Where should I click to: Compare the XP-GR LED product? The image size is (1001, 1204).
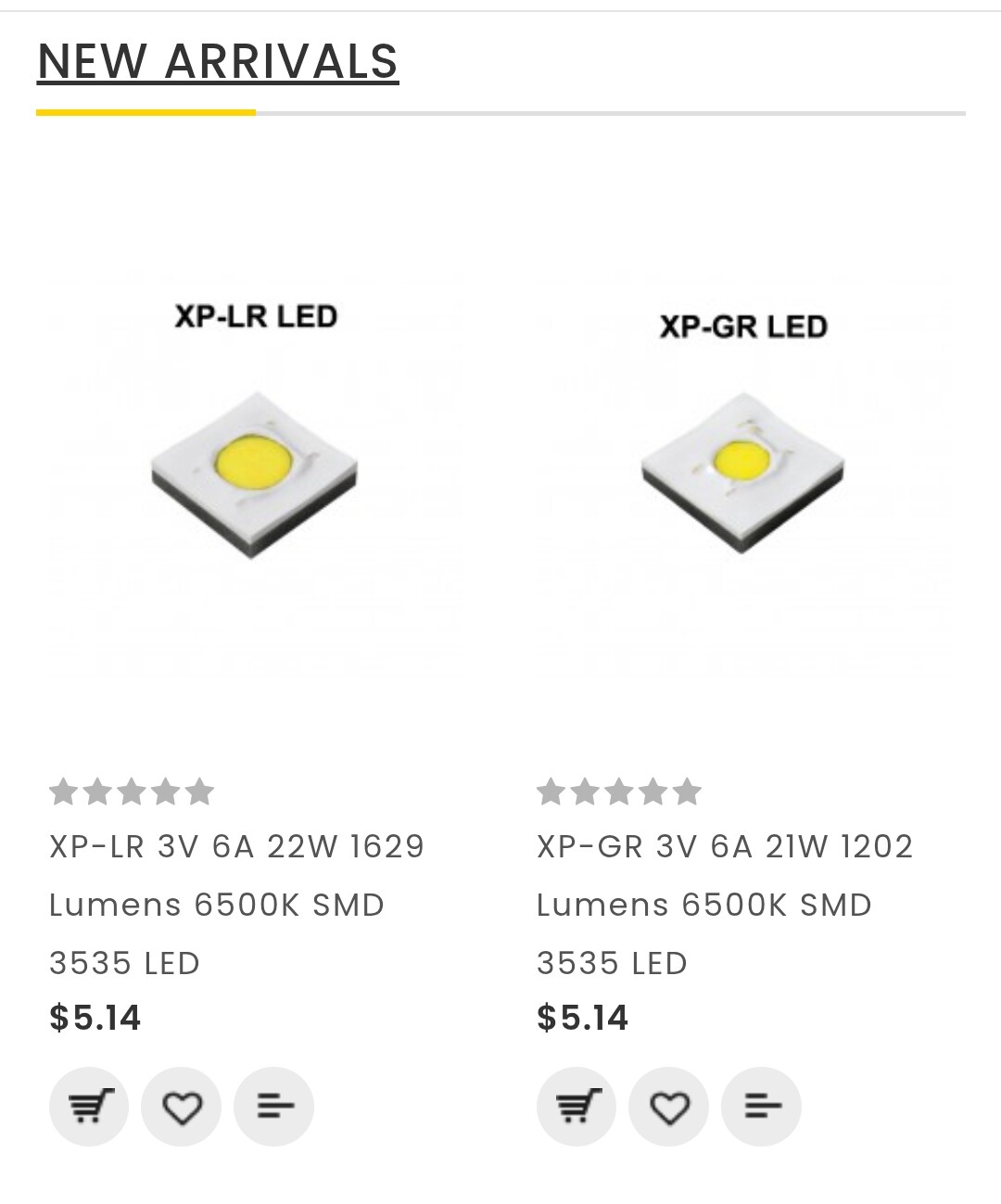point(762,1106)
